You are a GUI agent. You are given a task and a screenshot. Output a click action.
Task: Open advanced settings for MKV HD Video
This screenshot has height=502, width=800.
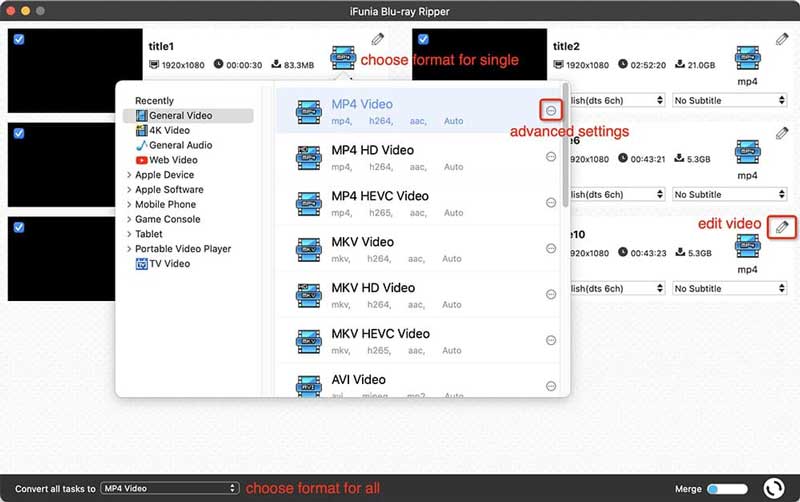(551, 294)
